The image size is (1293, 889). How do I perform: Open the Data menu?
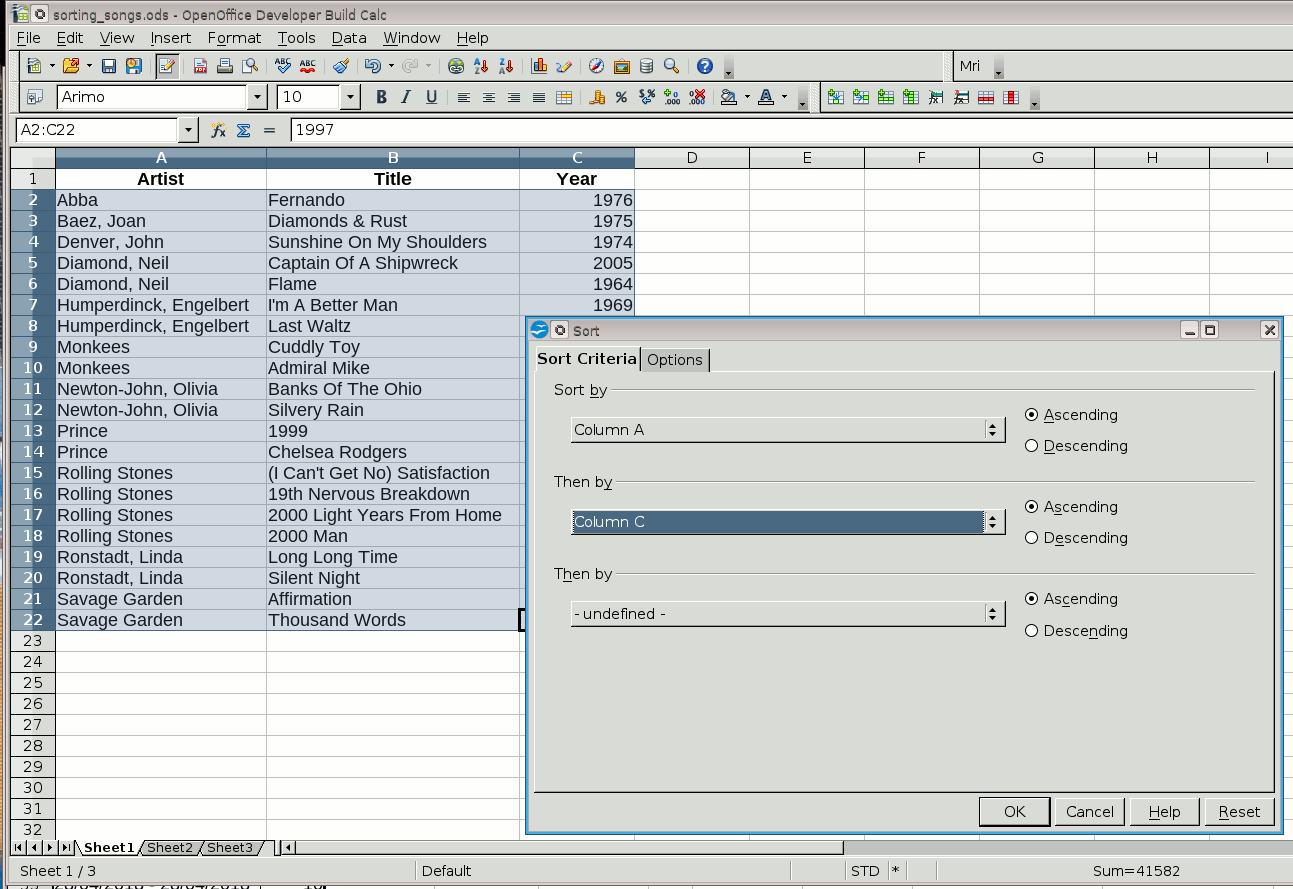click(349, 38)
